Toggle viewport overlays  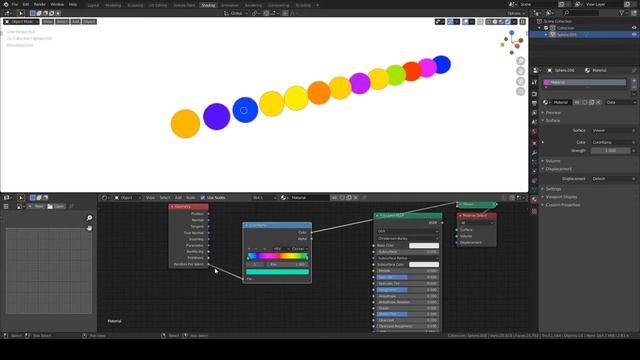466,22
